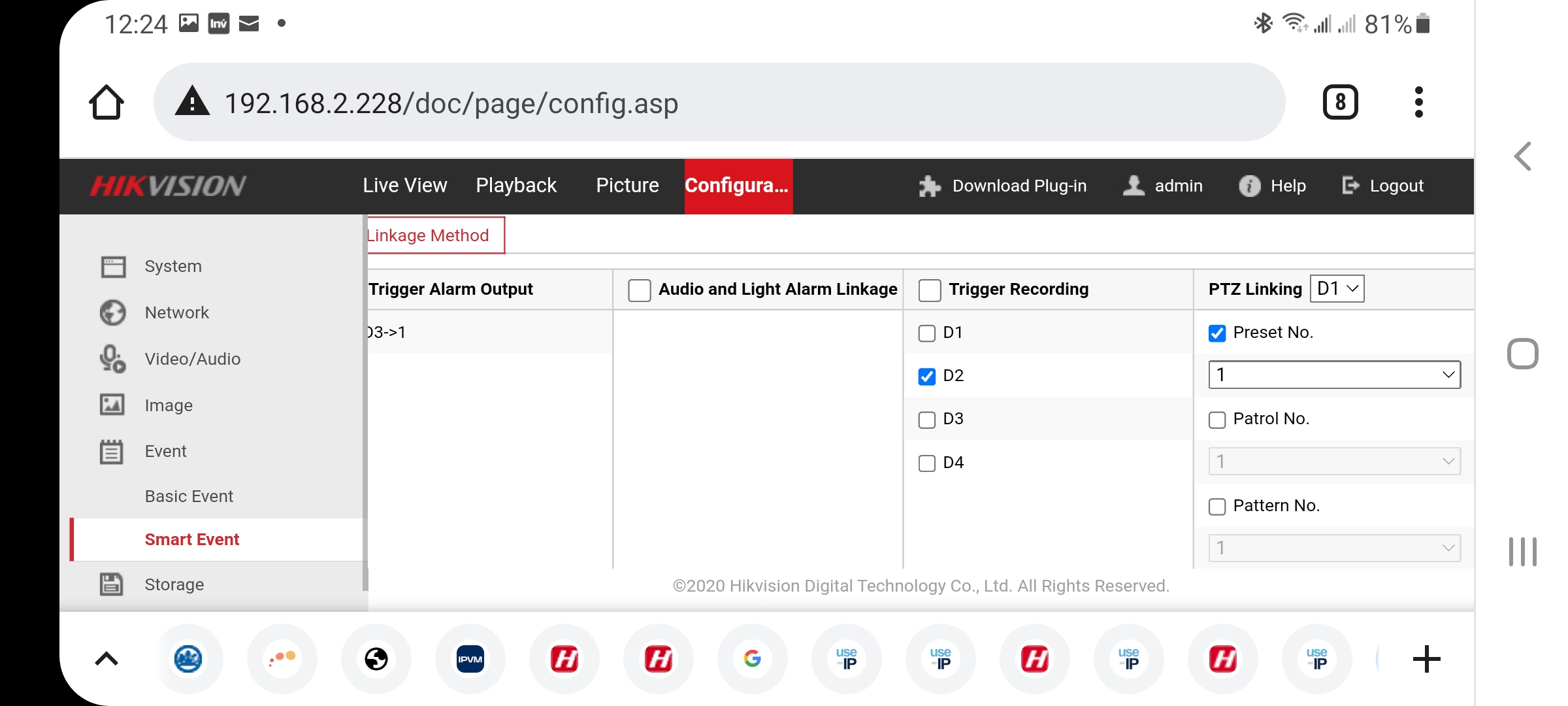1568x706 pixels.
Task: Click the Live View button
Action: (x=405, y=185)
